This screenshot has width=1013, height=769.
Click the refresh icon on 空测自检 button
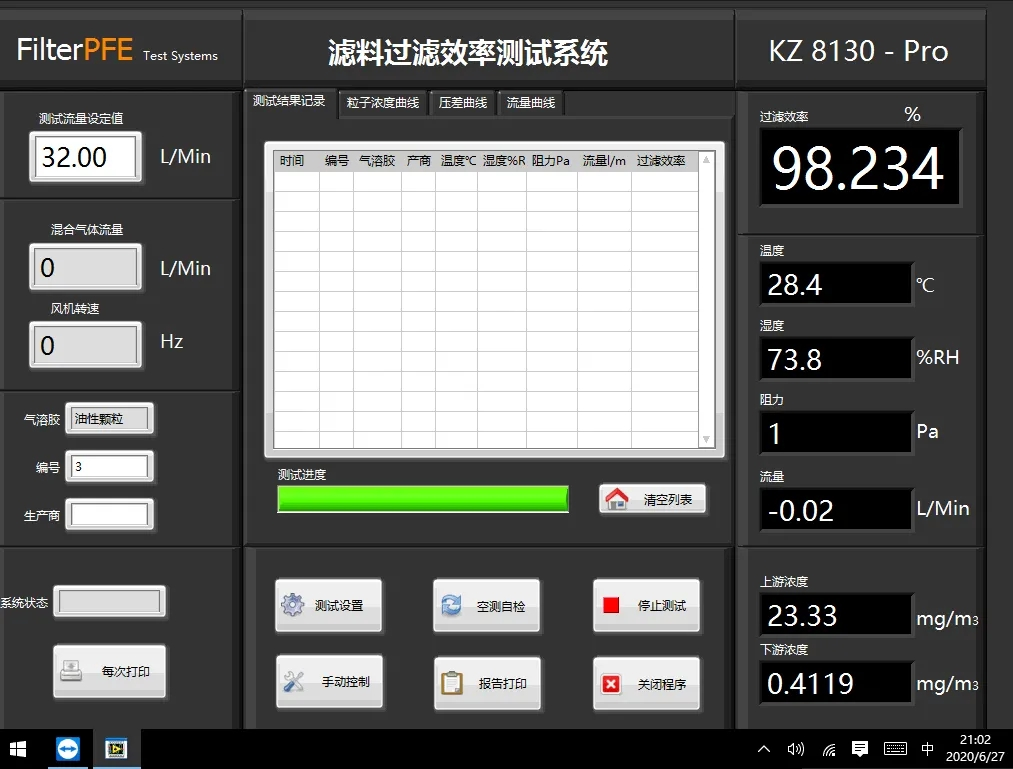451,606
